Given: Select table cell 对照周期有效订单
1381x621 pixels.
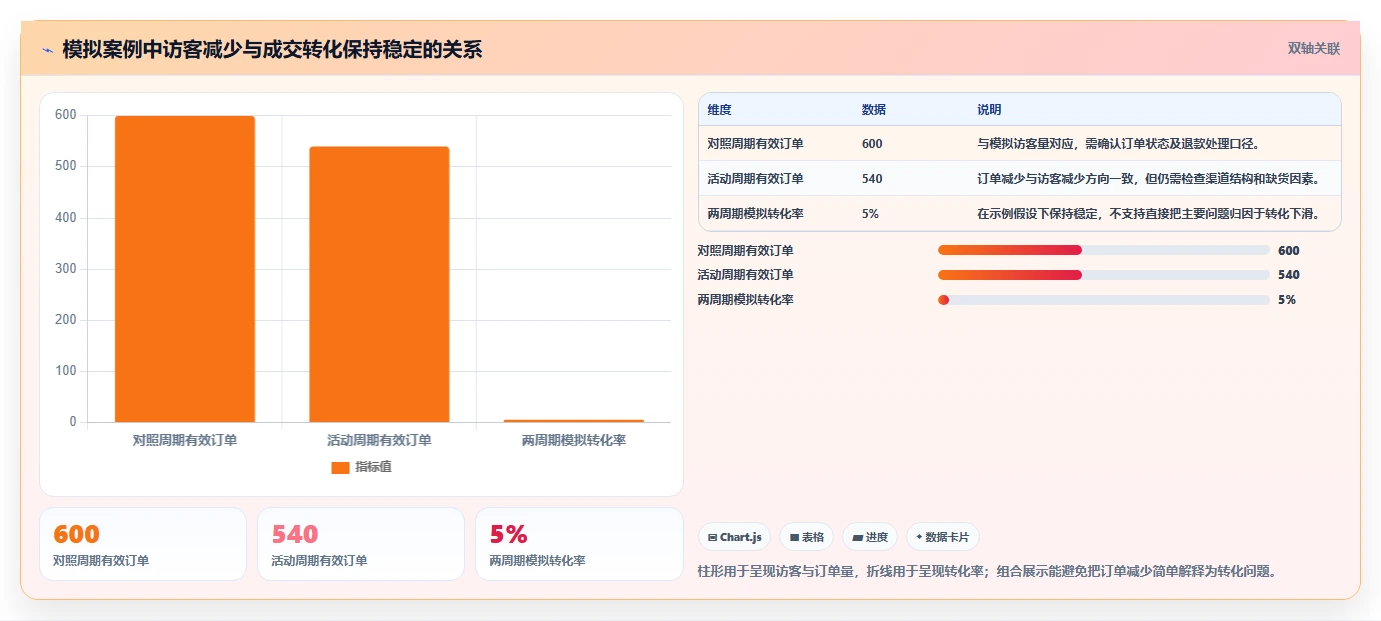Looking at the screenshot, I should coord(755,144).
